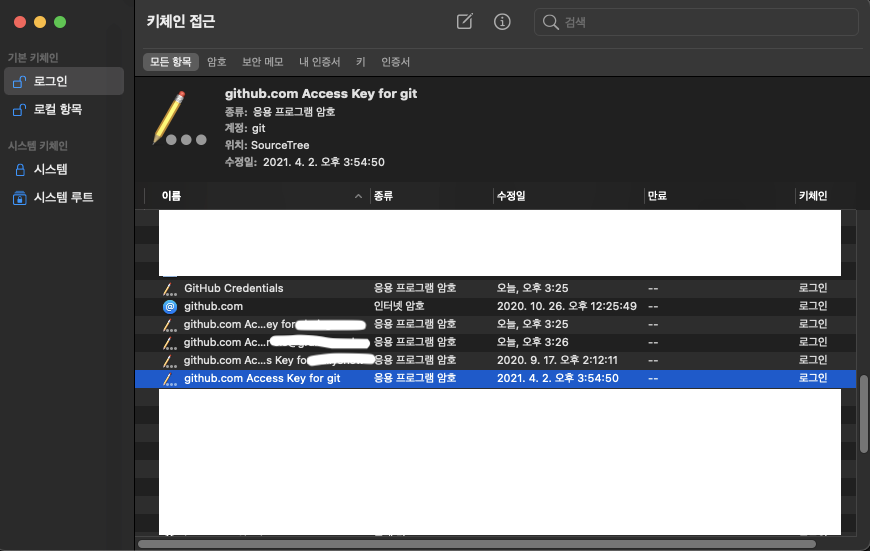Select 로그인 keychain in sidebar

(x=64, y=81)
